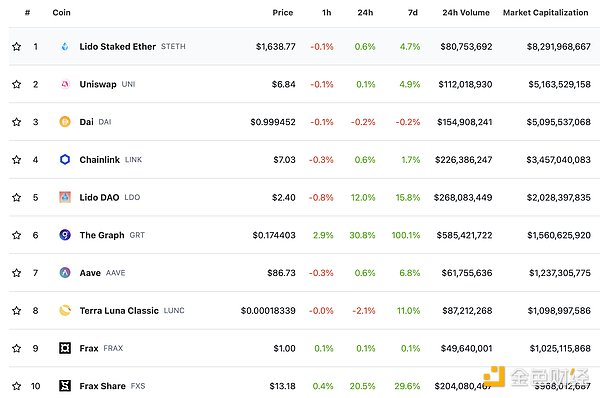Select The Graph logo icon

(65, 235)
